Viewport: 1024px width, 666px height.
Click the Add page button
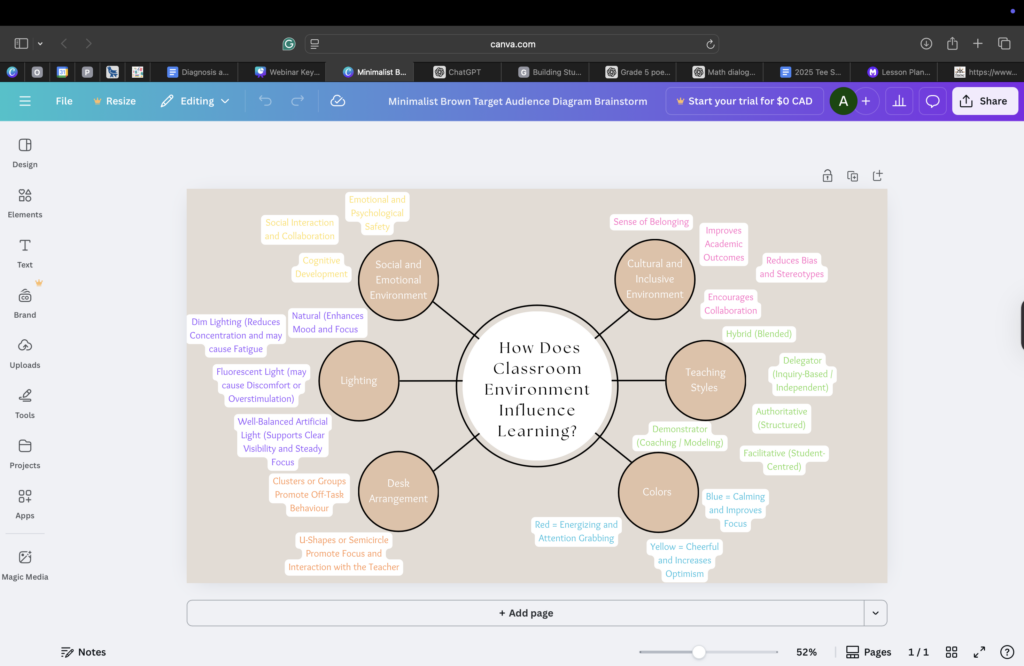[x=526, y=613]
